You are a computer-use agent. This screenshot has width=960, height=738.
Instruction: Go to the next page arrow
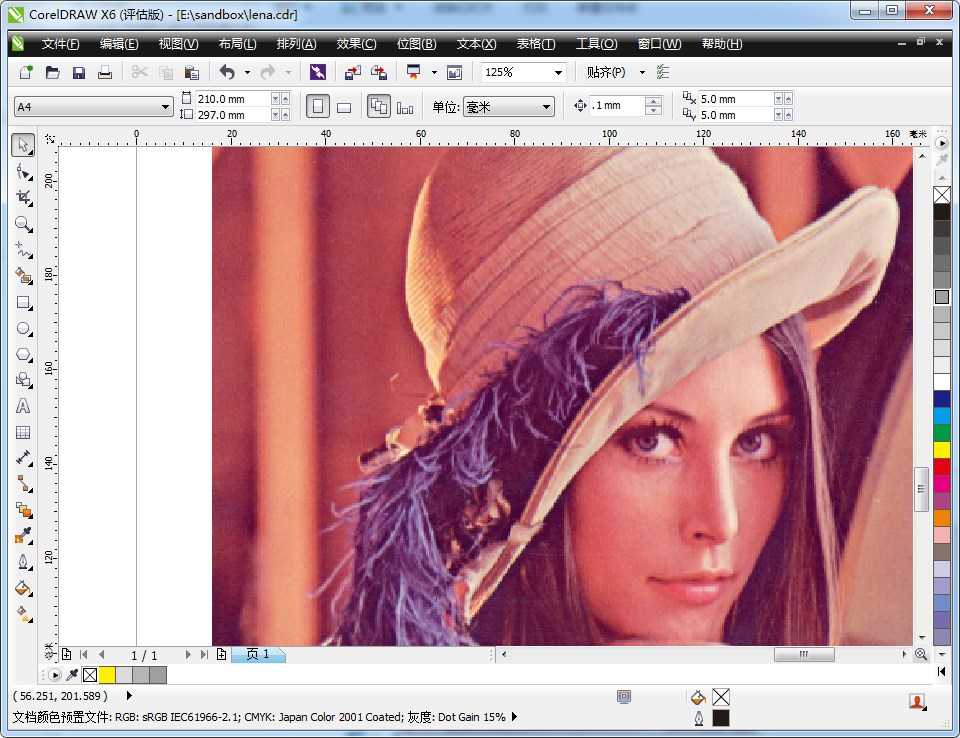[x=187, y=655]
